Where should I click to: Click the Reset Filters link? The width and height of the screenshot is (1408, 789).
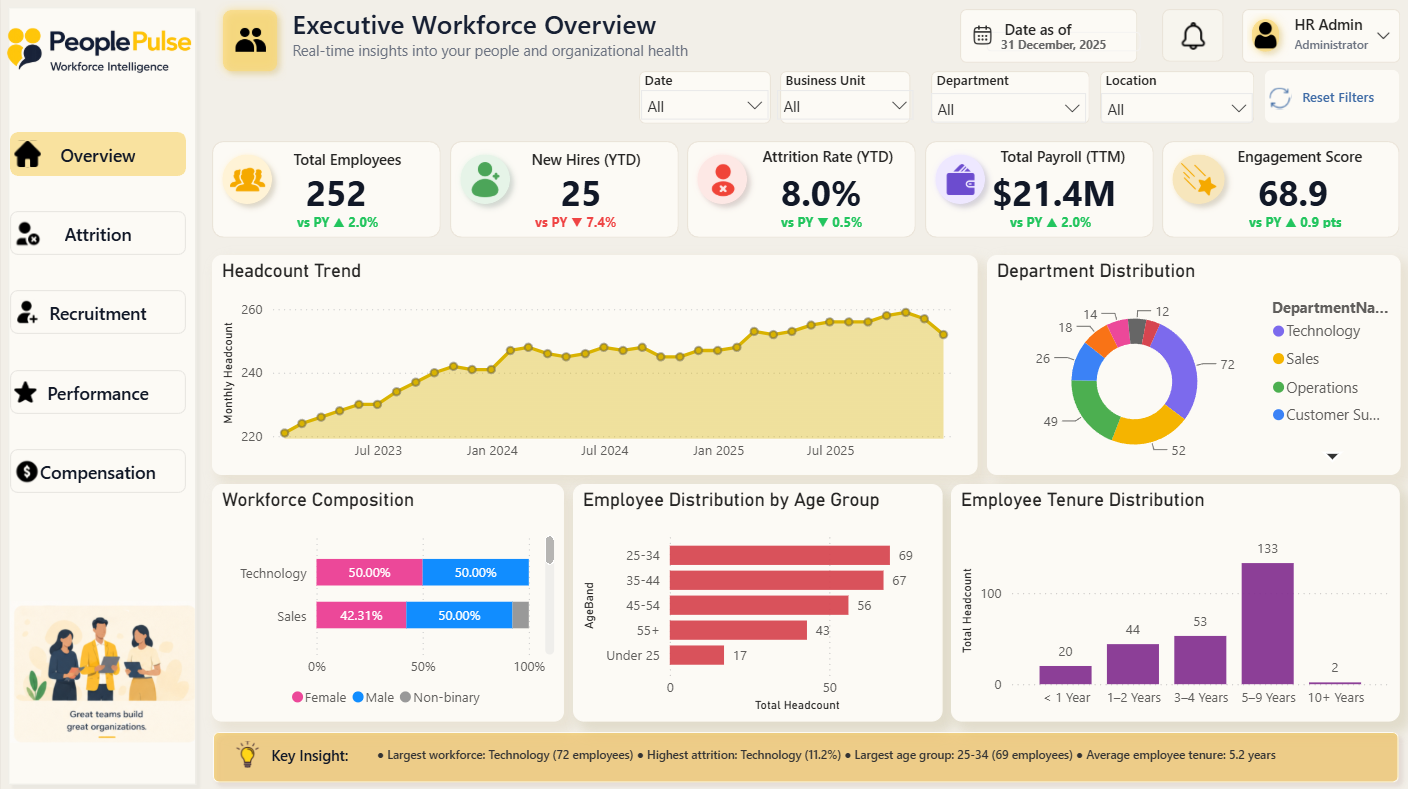click(1338, 98)
